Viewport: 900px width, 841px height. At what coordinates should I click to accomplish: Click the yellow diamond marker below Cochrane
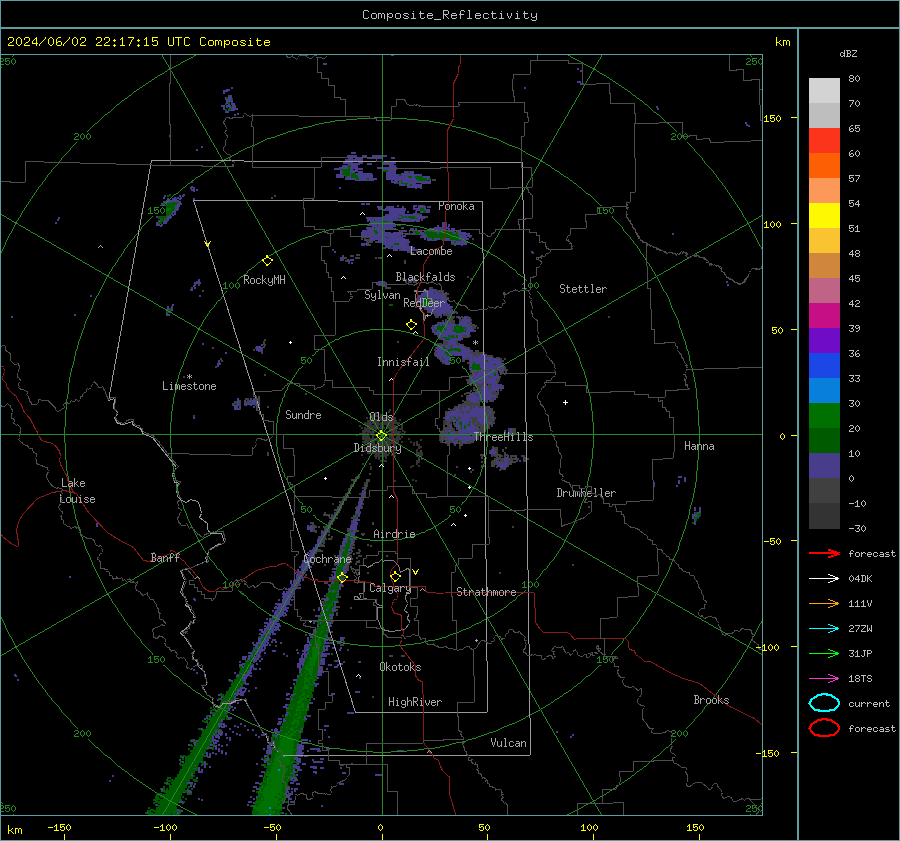click(x=342, y=577)
